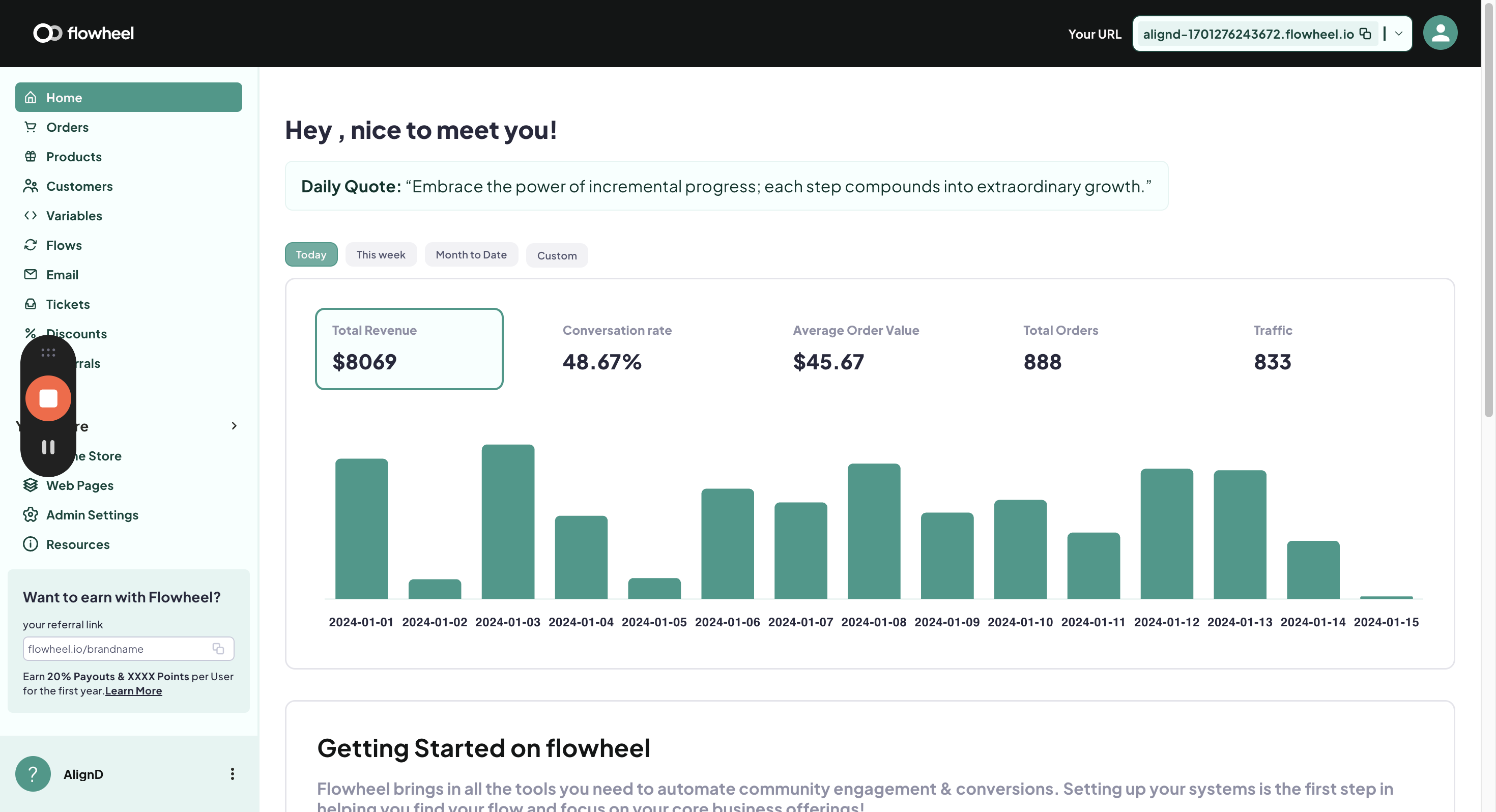This screenshot has height=812, width=1496.
Task: Click the Admin Settings gear icon
Action: (x=31, y=514)
